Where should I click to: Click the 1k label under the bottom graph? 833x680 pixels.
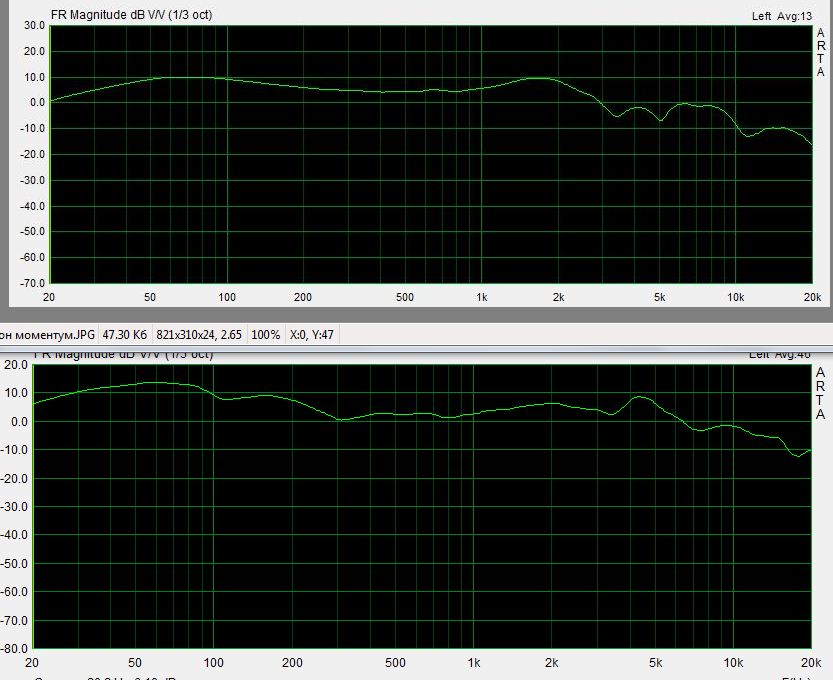tap(473, 662)
